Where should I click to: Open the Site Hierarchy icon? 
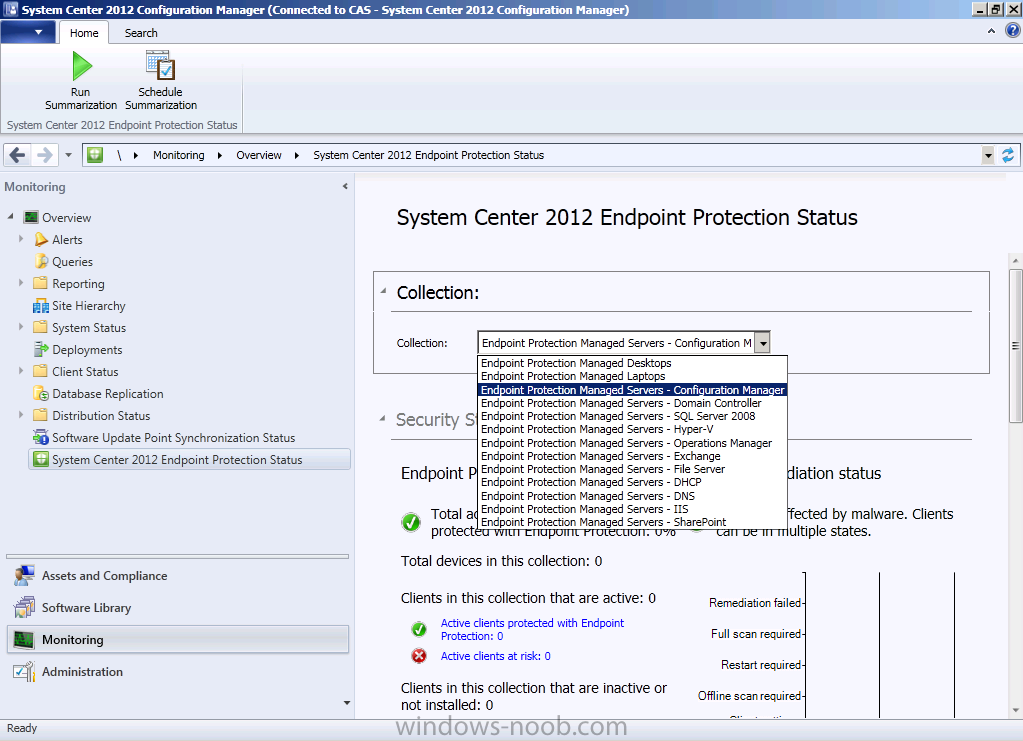[41, 306]
